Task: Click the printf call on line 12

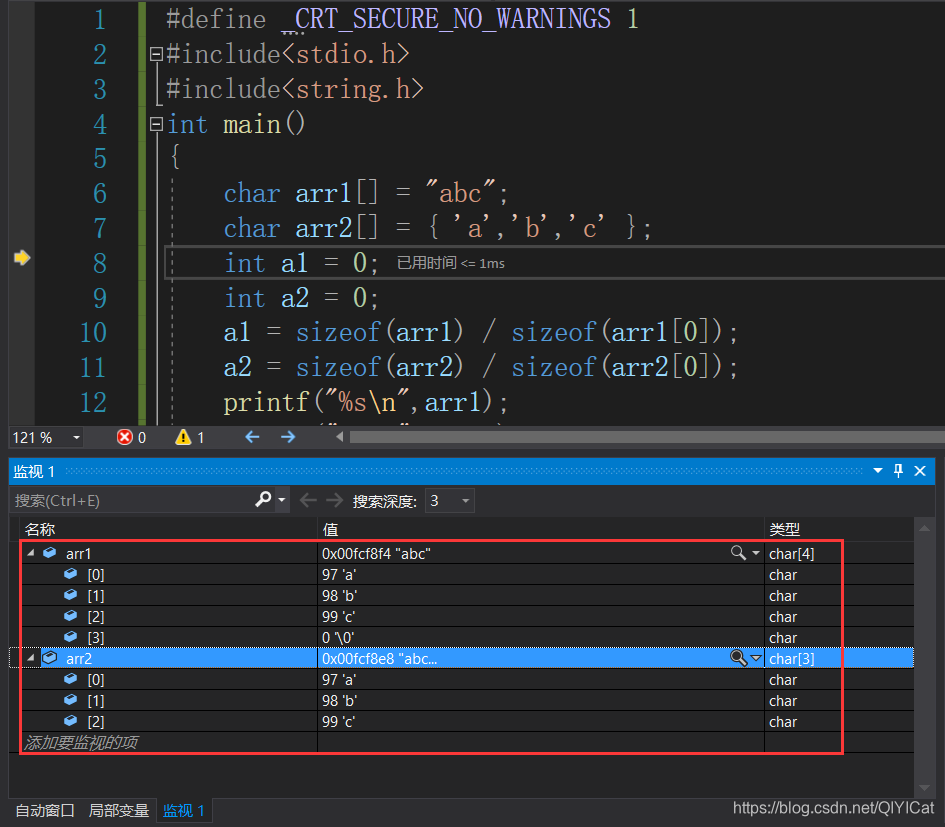Action: [266, 402]
